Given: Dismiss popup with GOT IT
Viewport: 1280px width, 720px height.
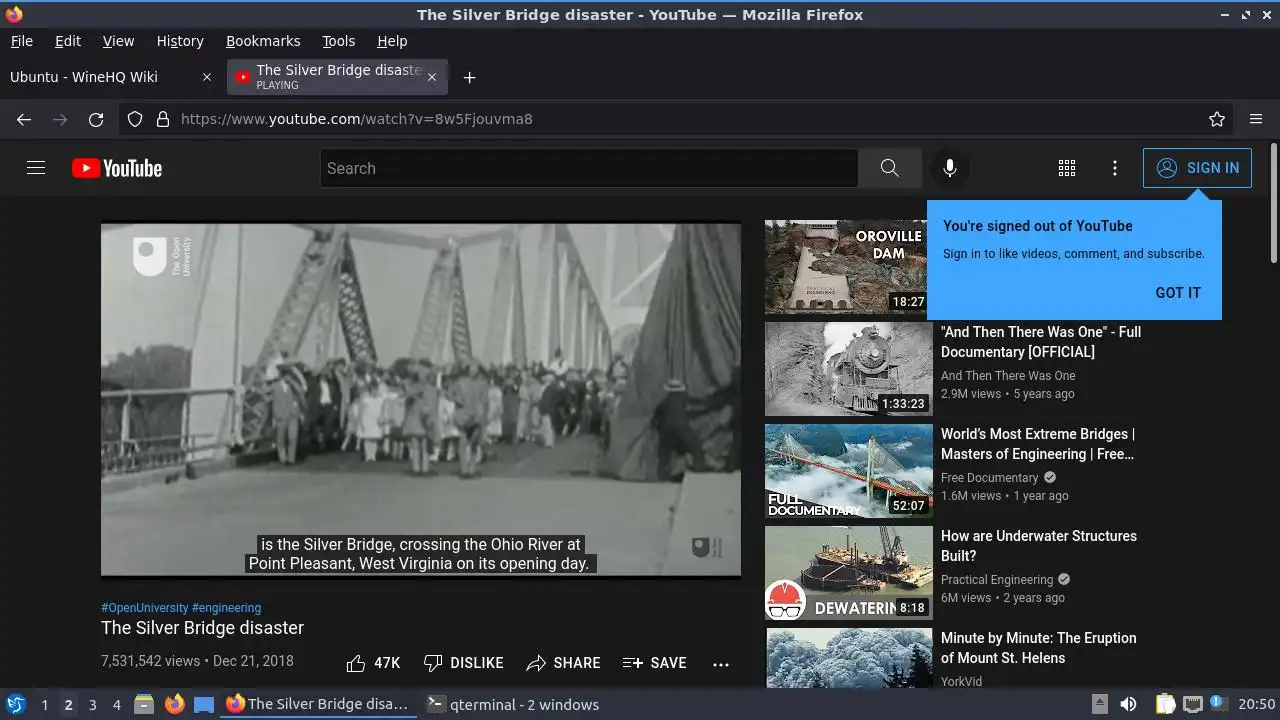Looking at the screenshot, I should point(1178,293).
